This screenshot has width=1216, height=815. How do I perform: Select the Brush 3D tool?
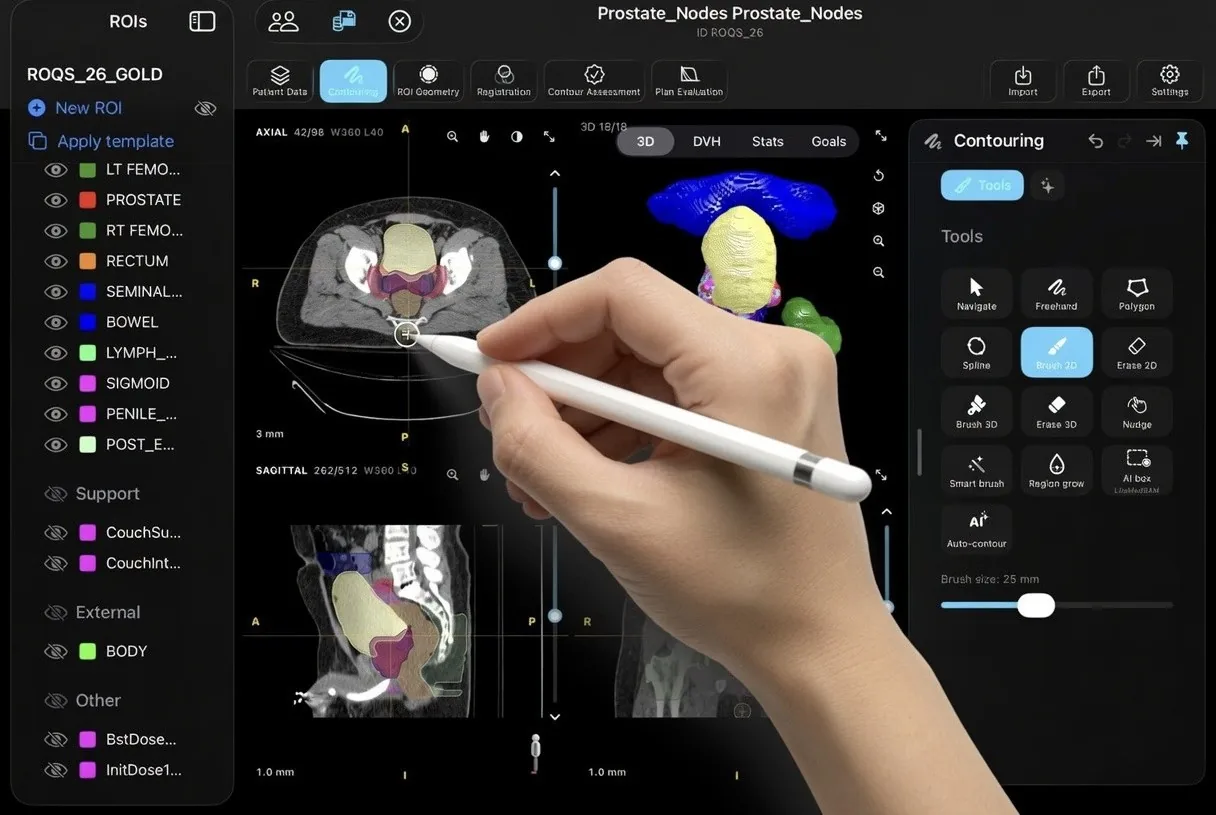[976, 412]
